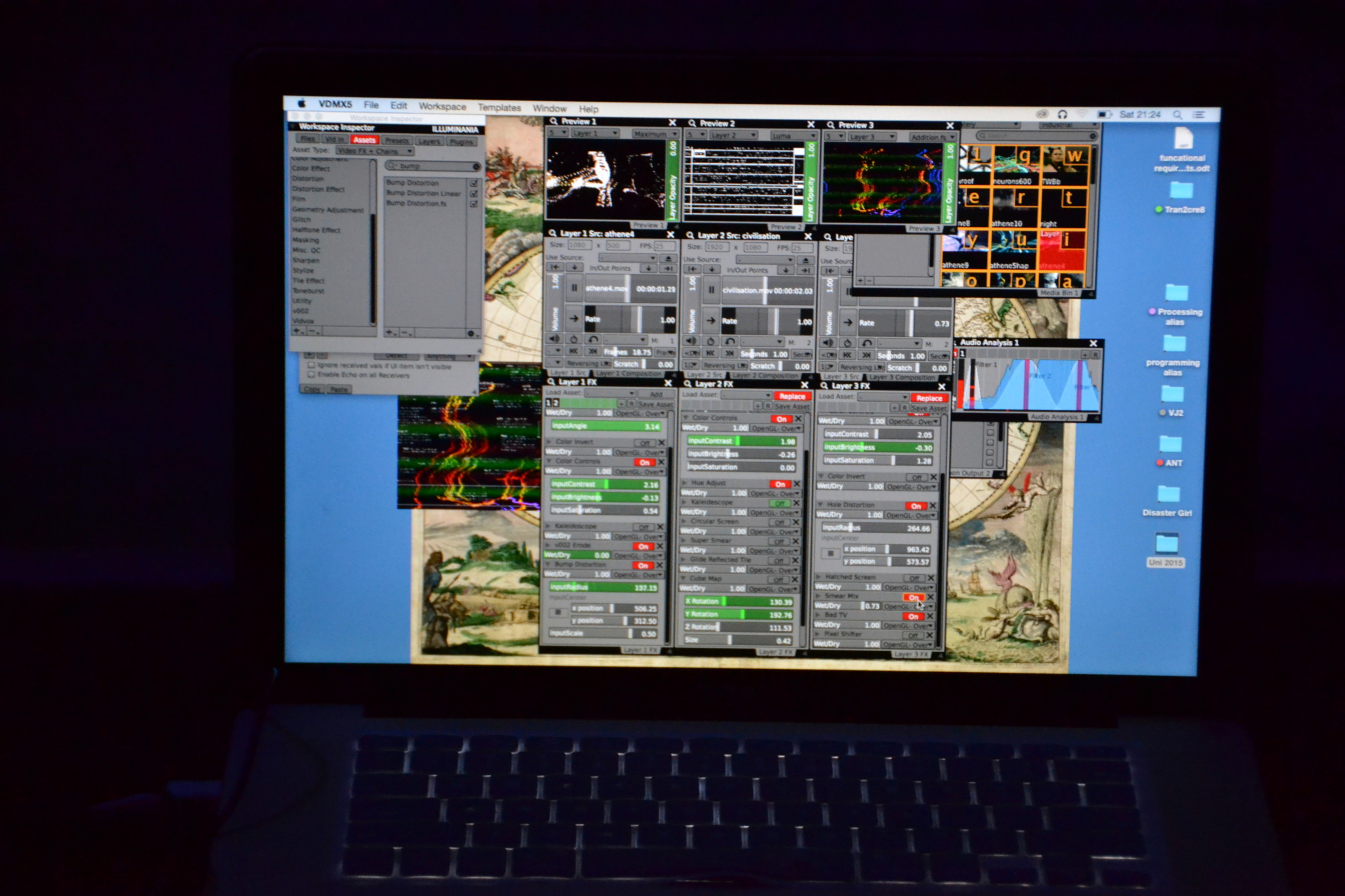Click the Copy button below Workspace Inspector

[x=312, y=389]
